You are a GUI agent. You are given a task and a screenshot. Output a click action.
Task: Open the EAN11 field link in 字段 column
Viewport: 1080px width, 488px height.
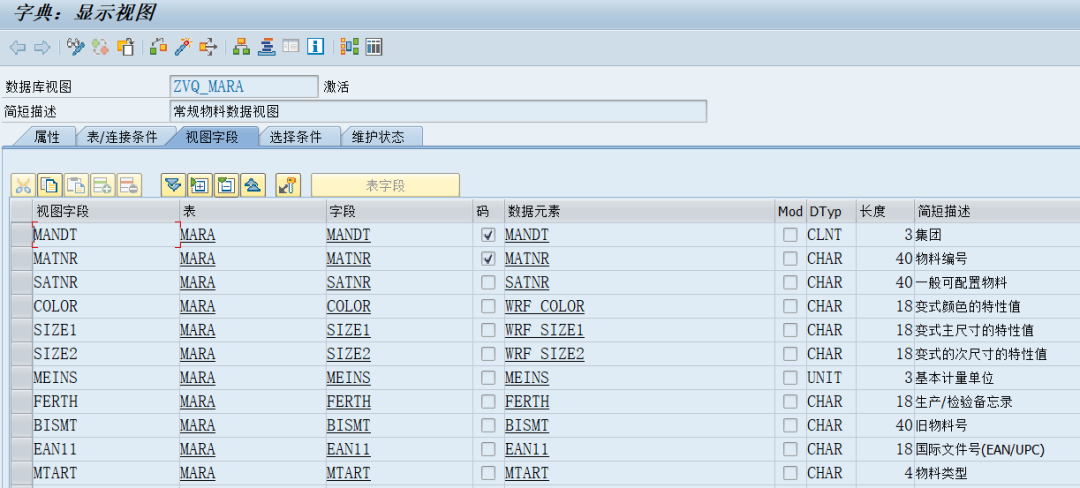click(349, 449)
